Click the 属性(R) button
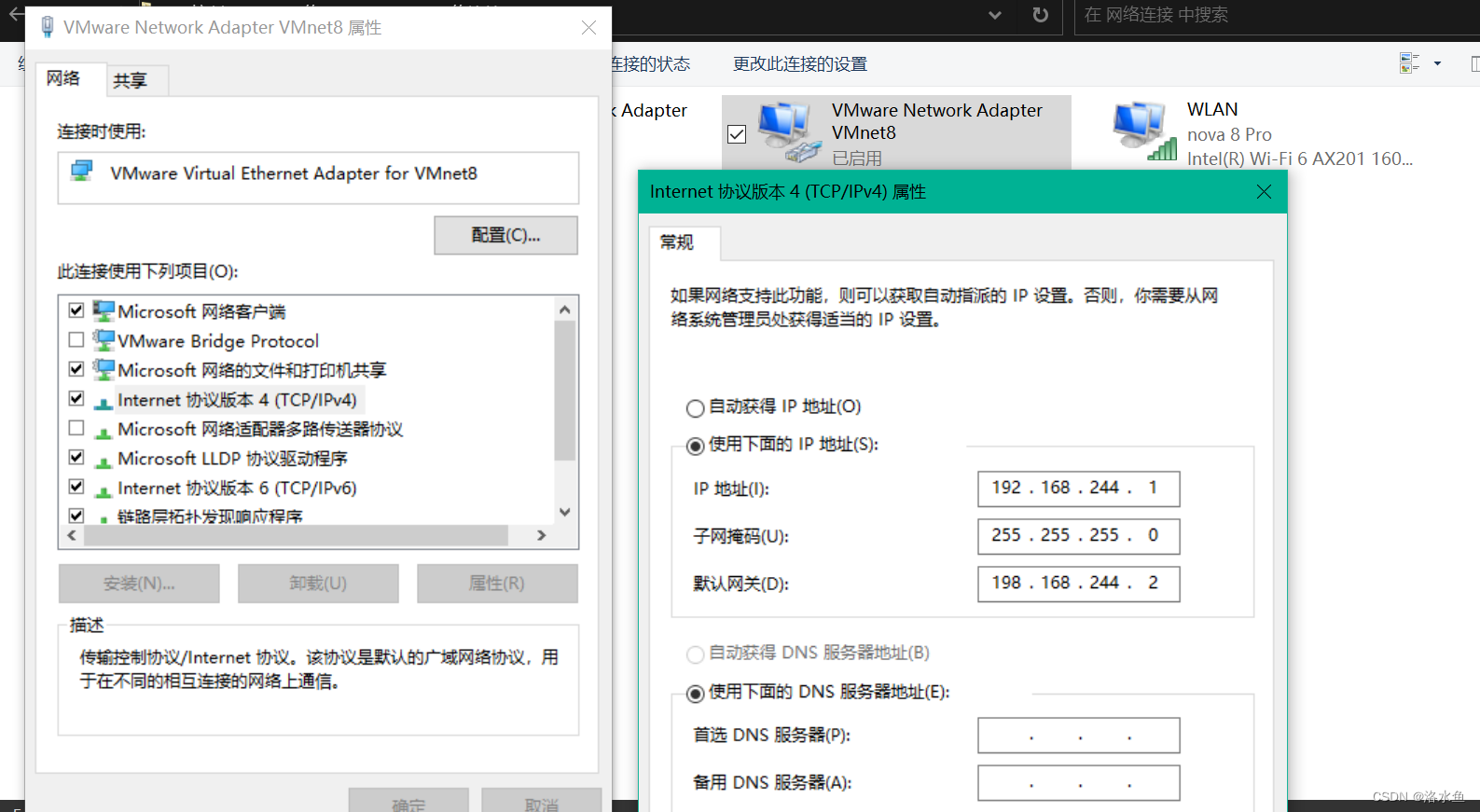The height and width of the screenshot is (812, 1480). [497, 584]
